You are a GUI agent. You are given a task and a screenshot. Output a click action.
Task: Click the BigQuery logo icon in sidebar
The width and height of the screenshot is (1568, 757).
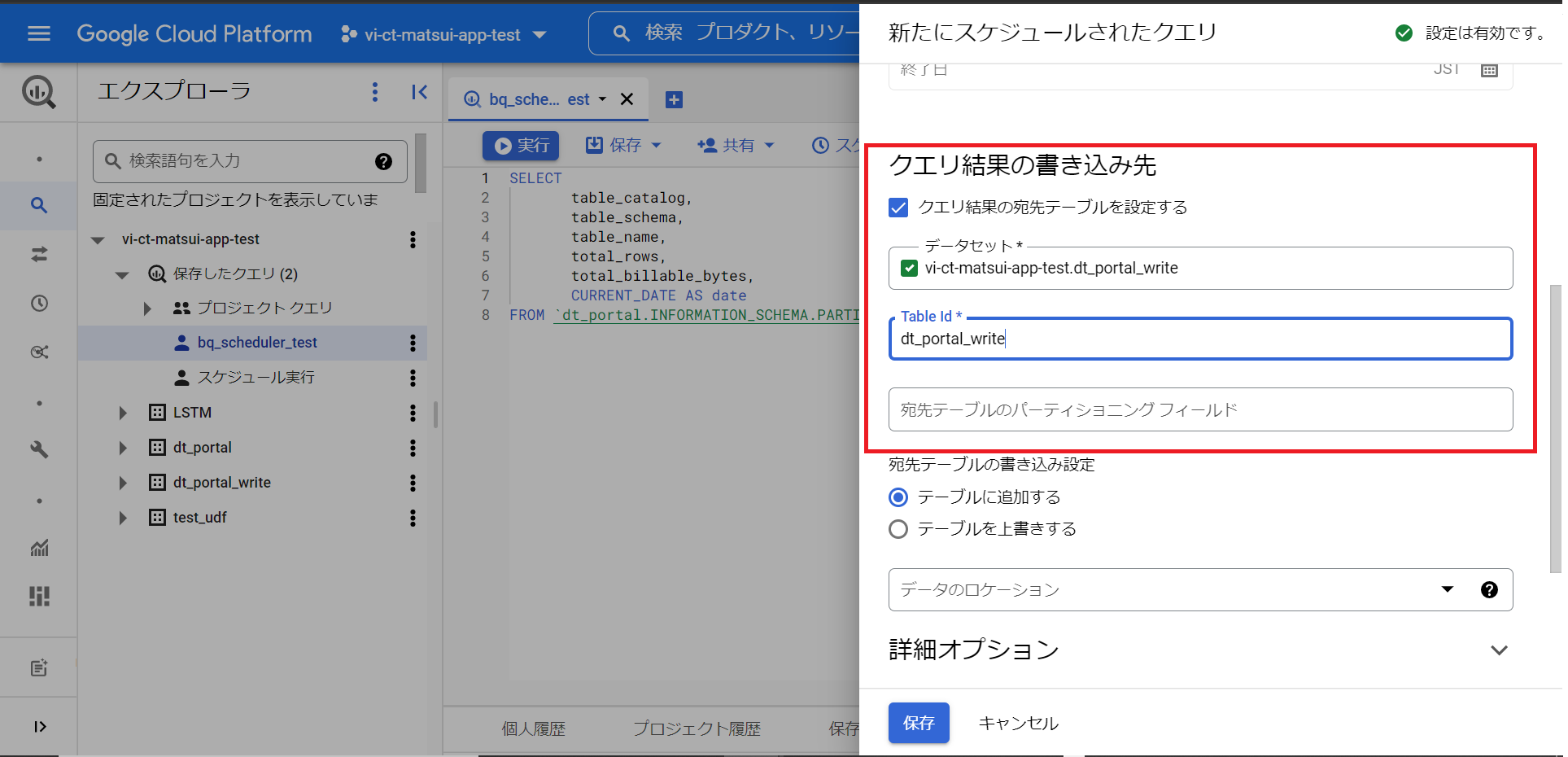(x=38, y=92)
